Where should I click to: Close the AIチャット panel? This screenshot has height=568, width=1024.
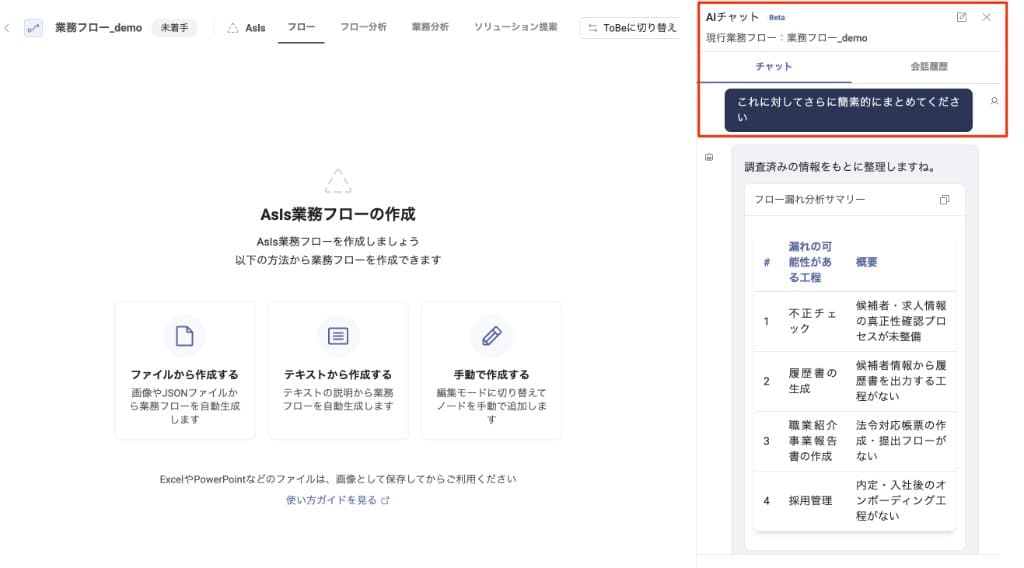pos(986,18)
